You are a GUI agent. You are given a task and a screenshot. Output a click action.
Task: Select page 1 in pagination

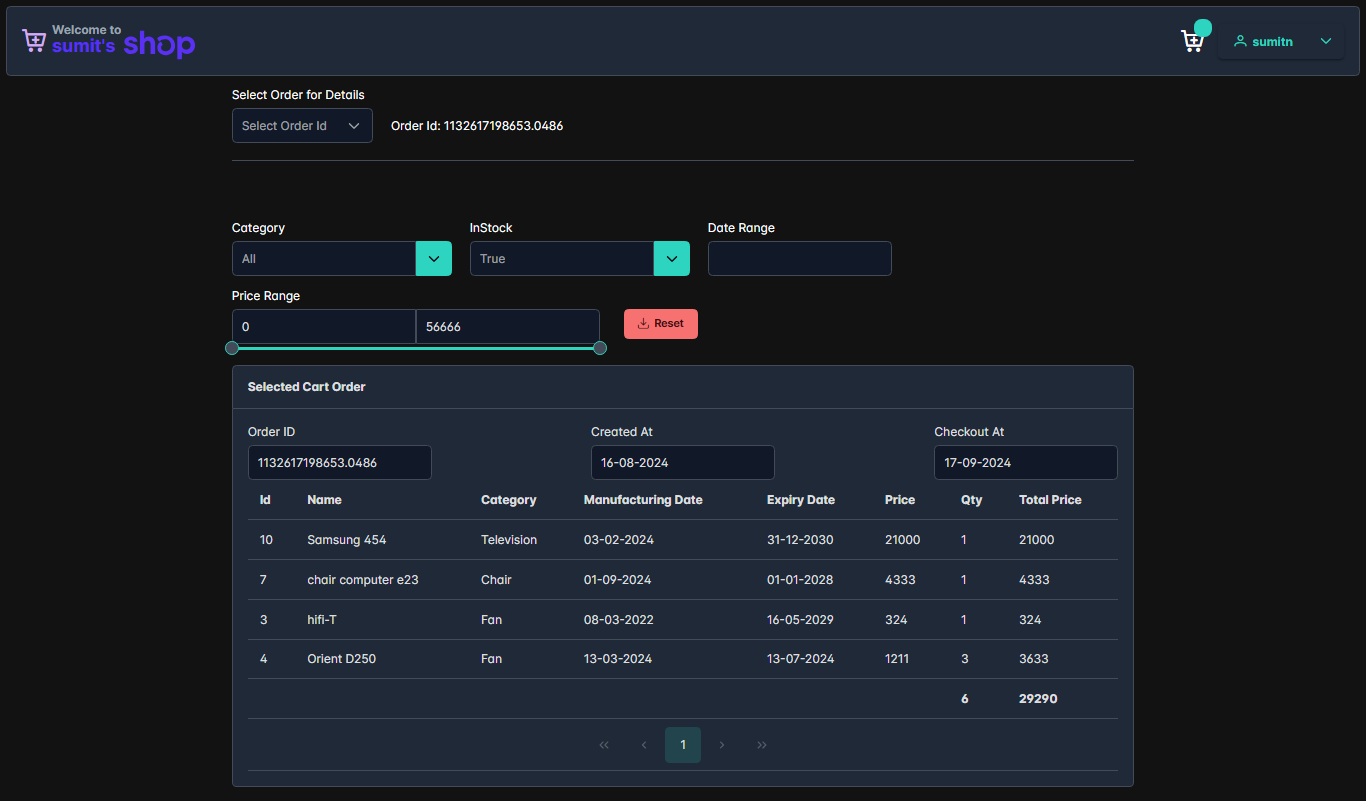[x=683, y=745]
